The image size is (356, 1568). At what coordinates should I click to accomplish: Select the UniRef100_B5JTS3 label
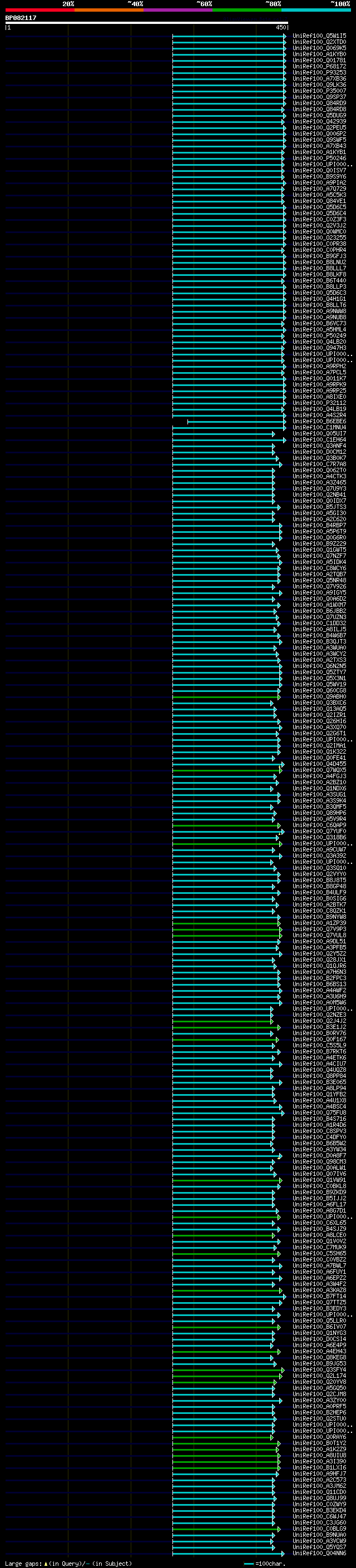point(319,506)
